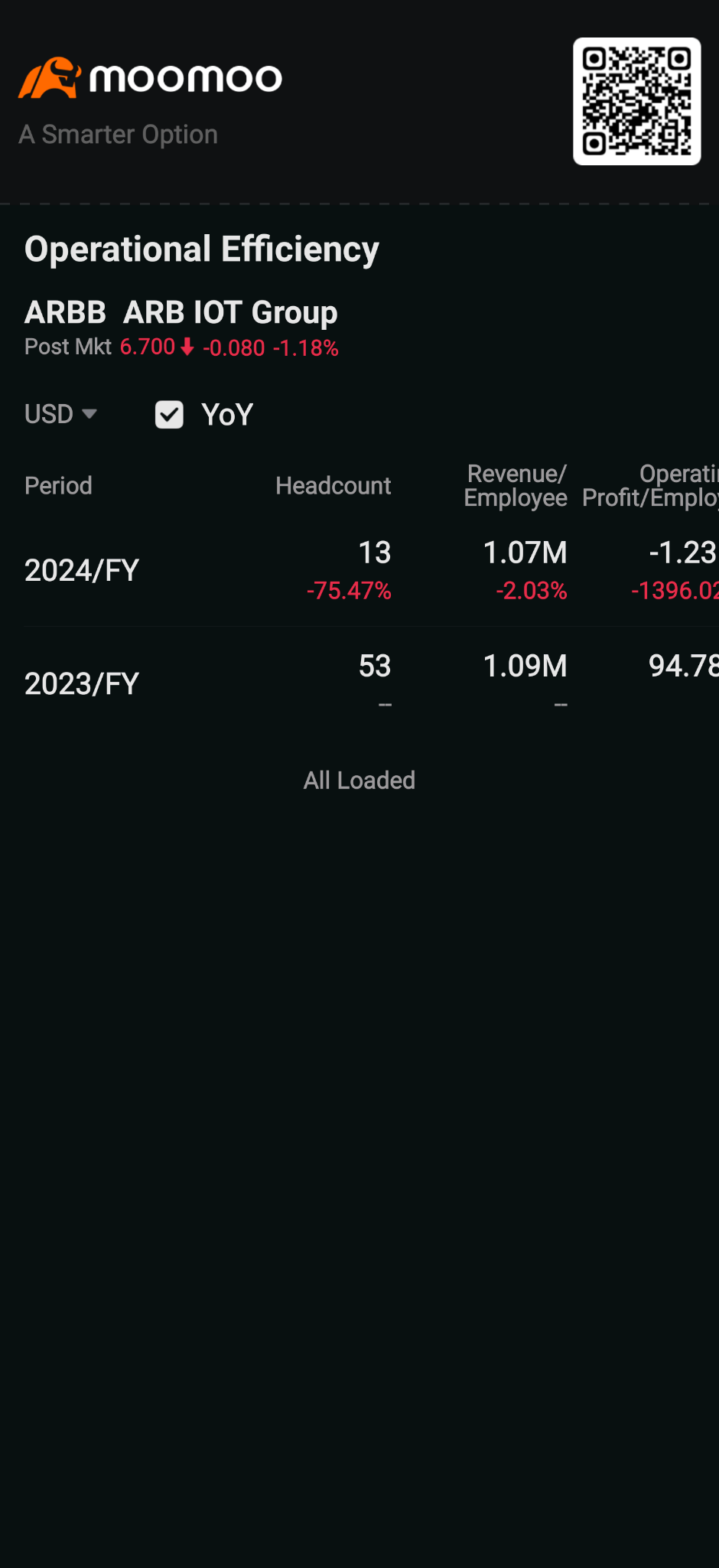Open the 2023/FY row
719x1568 pixels.
[372, 683]
